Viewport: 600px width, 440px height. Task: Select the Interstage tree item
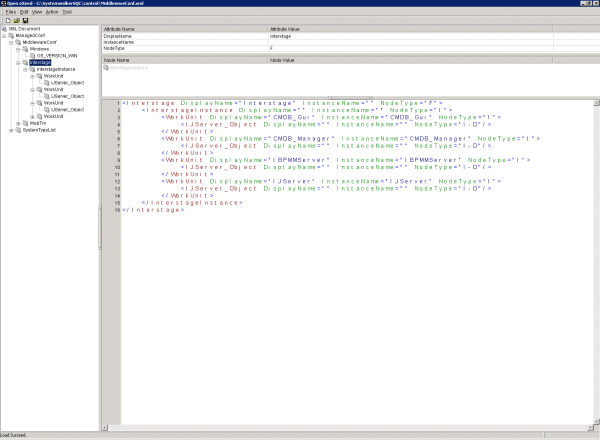coord(41,62)
